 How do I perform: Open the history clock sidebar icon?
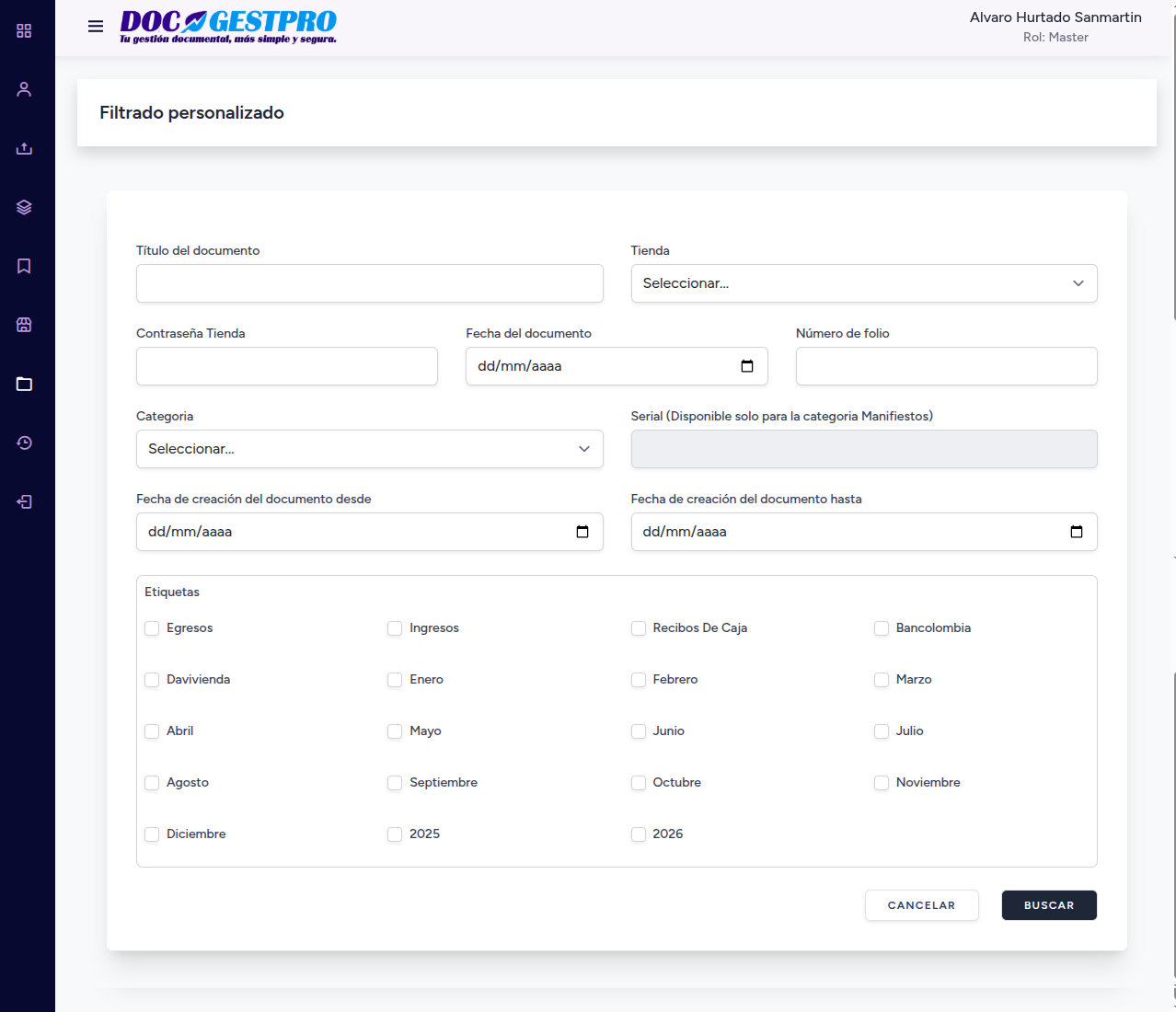pos(24,443)
